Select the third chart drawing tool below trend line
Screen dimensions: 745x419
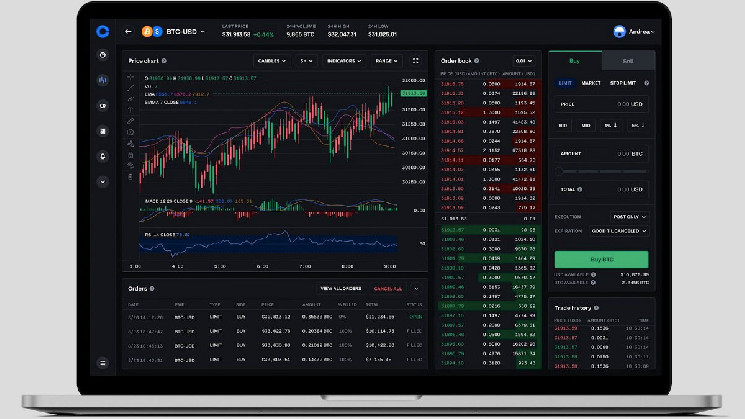pos(131,99)
